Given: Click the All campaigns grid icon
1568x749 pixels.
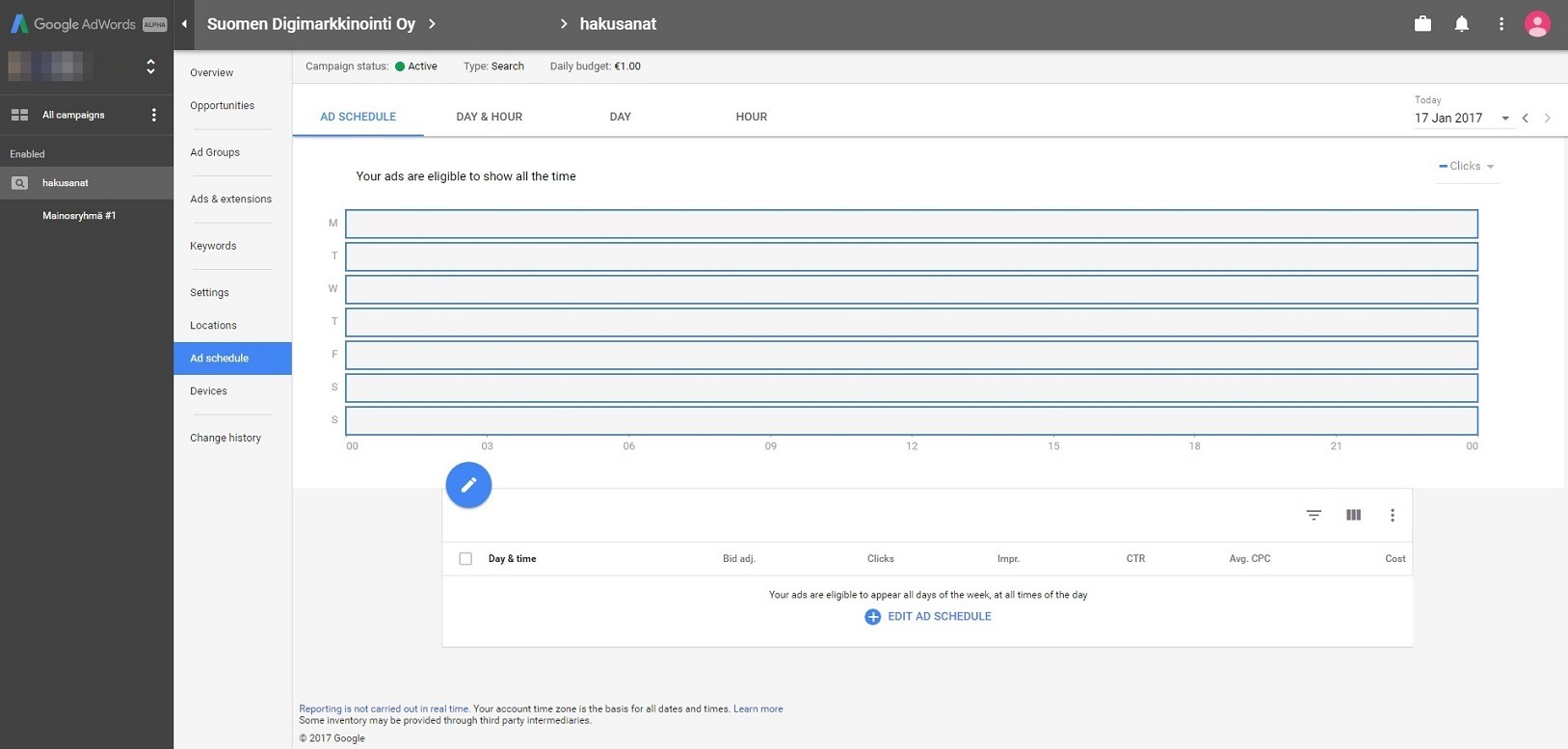Looking at the screenshot, I should point(19,115).
